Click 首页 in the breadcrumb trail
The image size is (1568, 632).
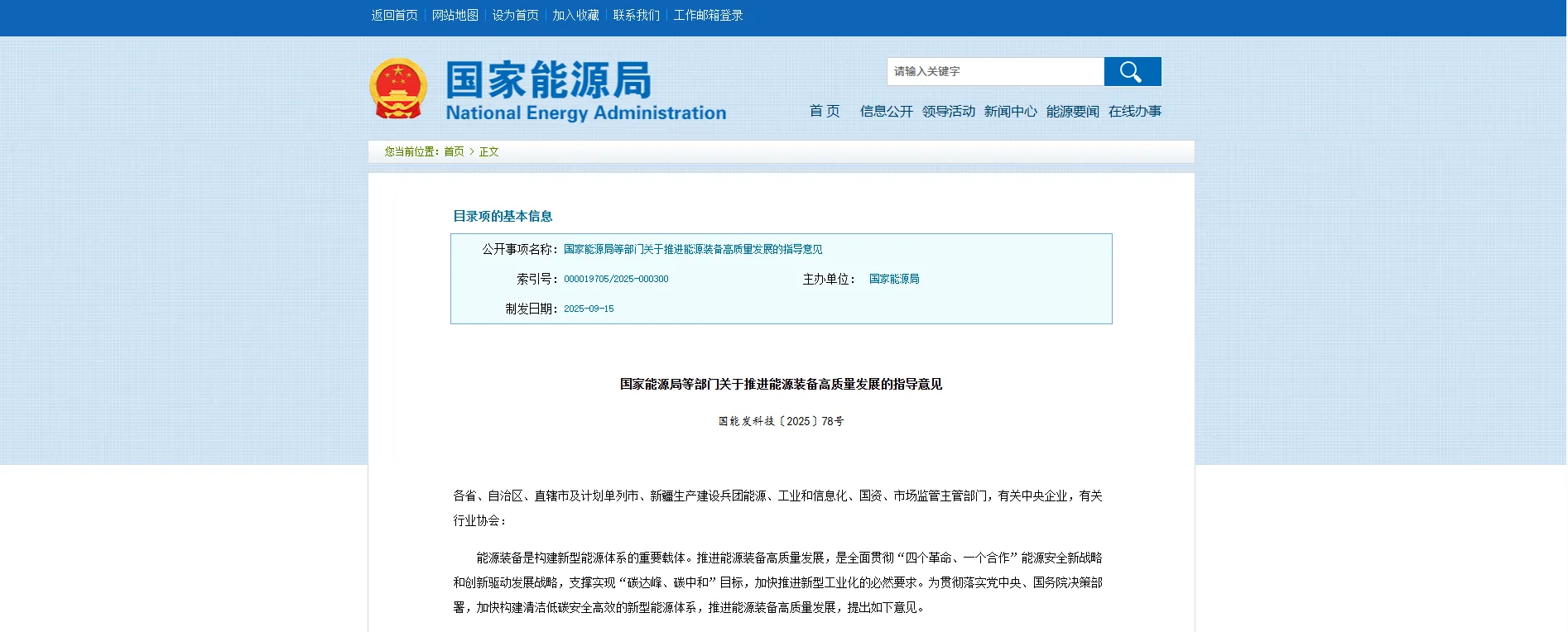coord(454,152)
